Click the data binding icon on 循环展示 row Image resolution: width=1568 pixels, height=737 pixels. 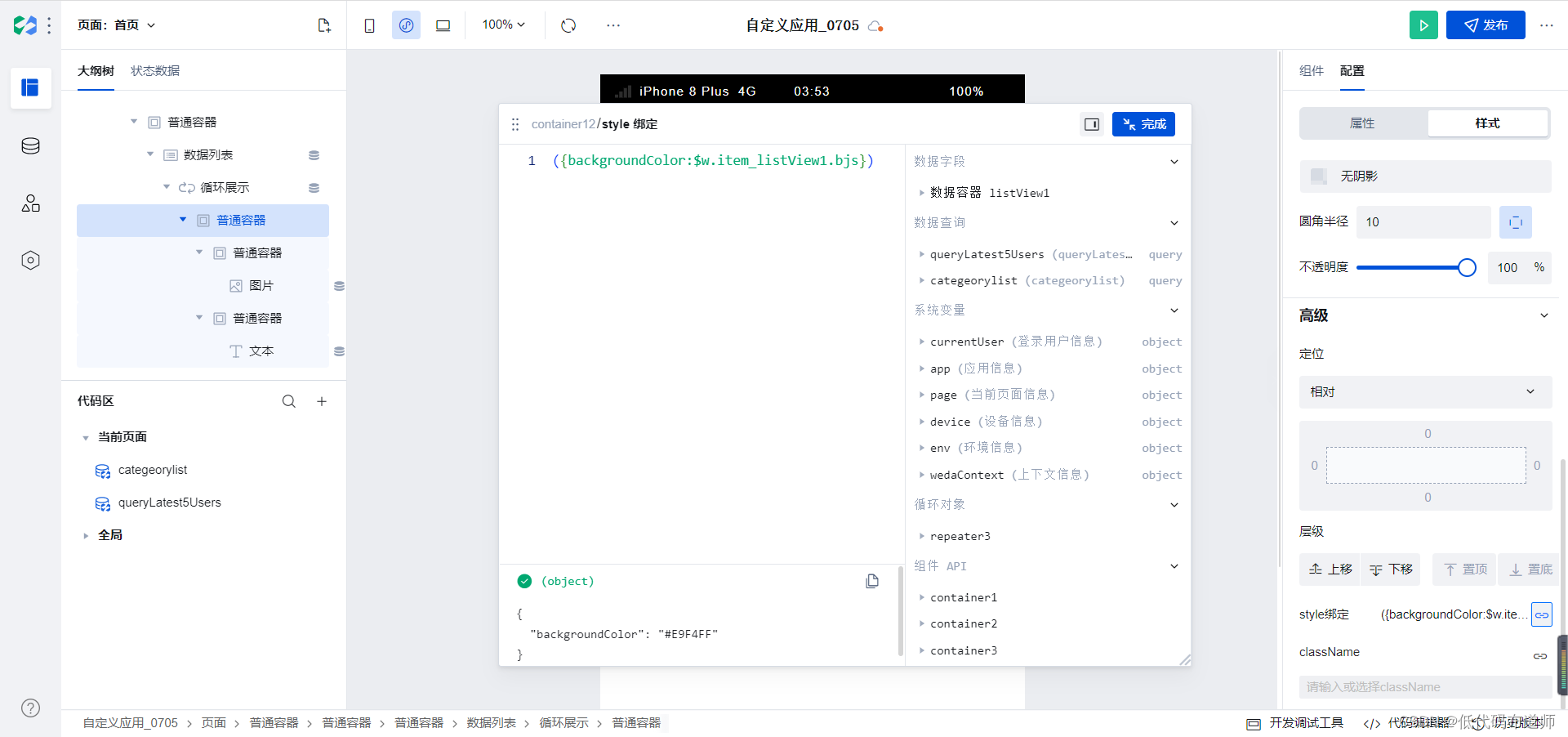point(314,188)
